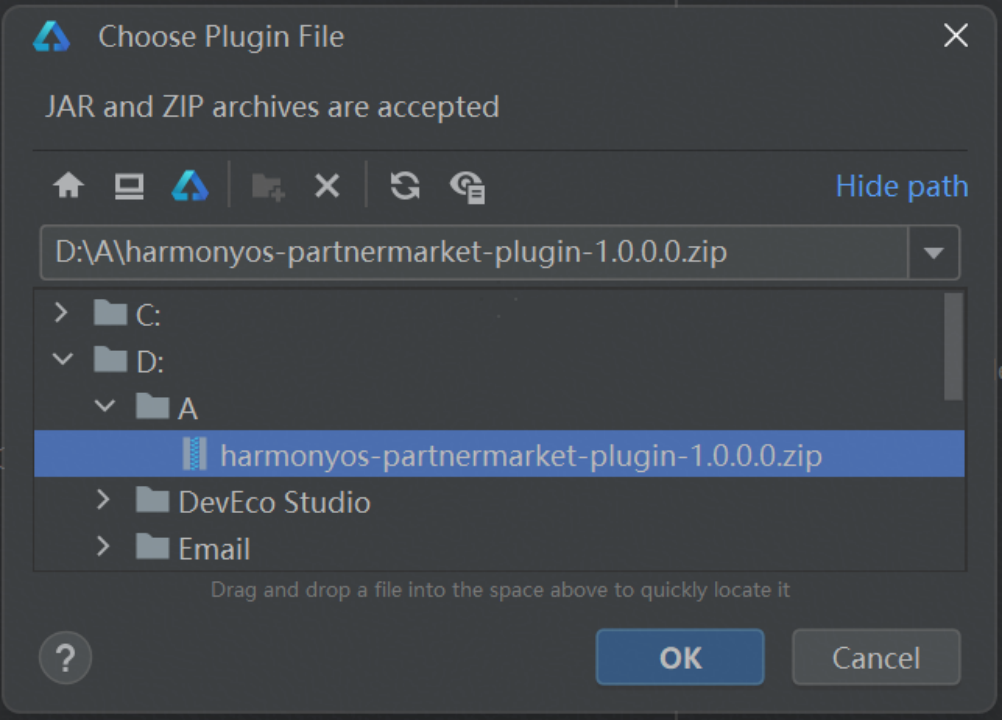Screen dimensions: 1002x720
Task: Open help with question mark button
Action: [65, 657]
